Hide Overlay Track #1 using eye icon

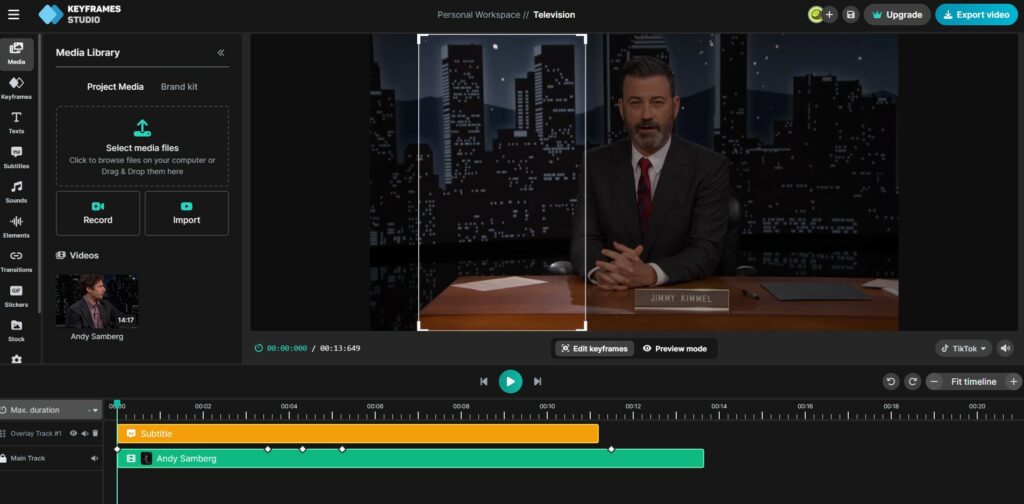pos(73,433)
